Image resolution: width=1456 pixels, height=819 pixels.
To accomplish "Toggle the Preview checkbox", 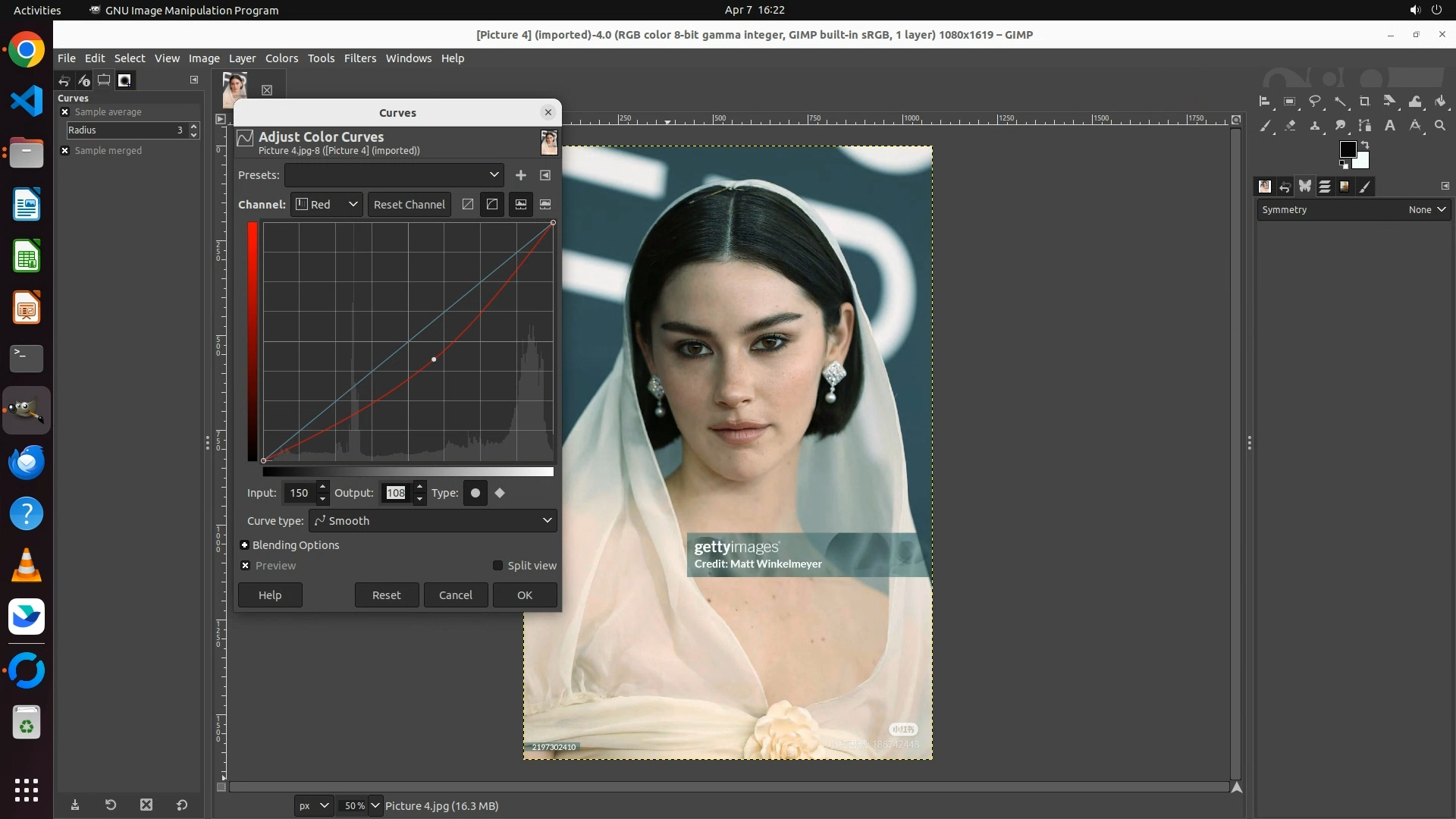I will (246, 566).
